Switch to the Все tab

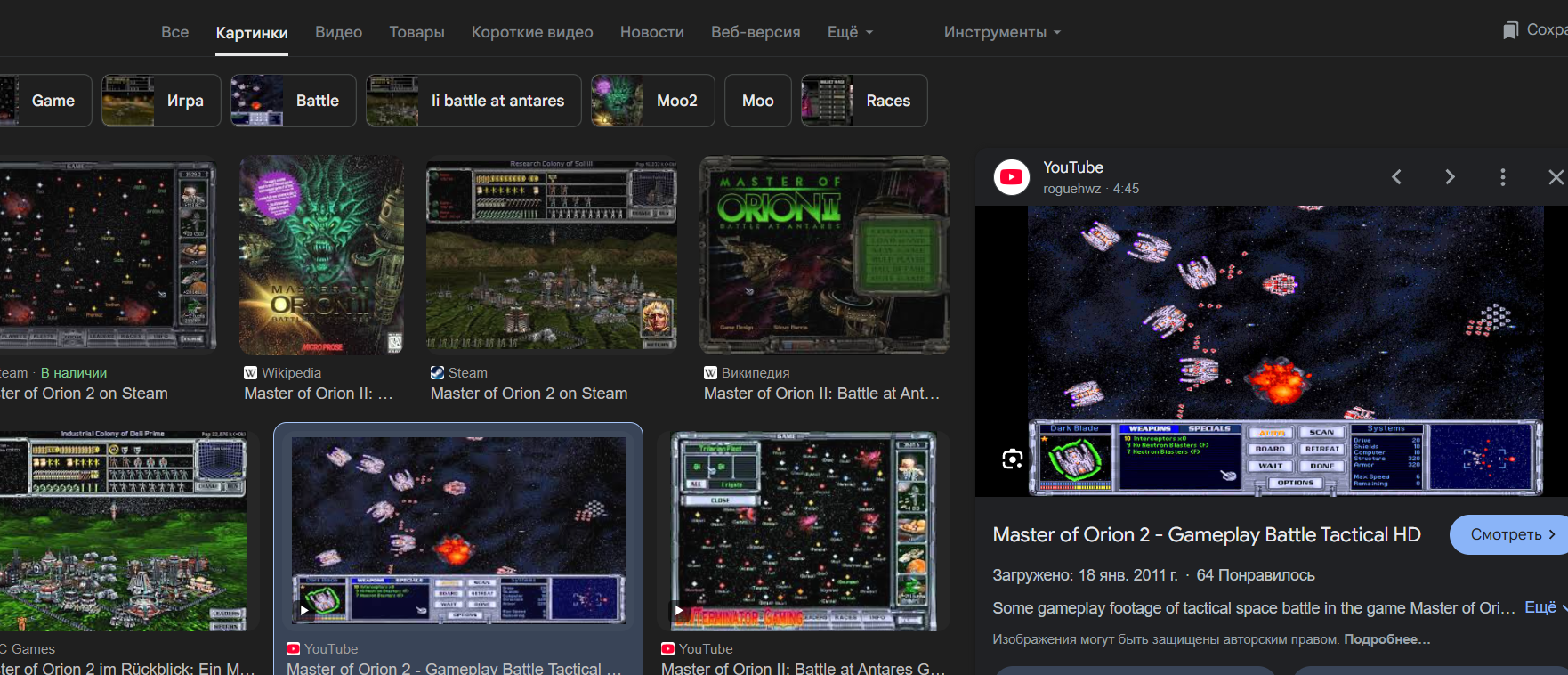(174, 32)
